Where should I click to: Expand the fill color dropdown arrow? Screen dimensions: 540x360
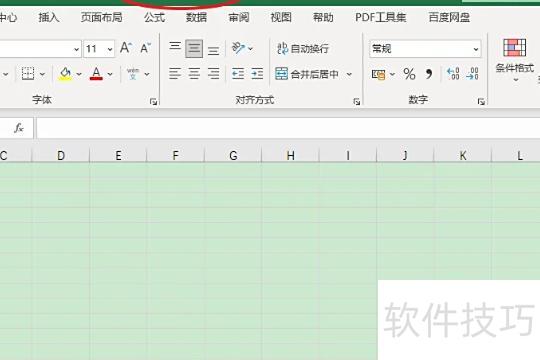79,74
